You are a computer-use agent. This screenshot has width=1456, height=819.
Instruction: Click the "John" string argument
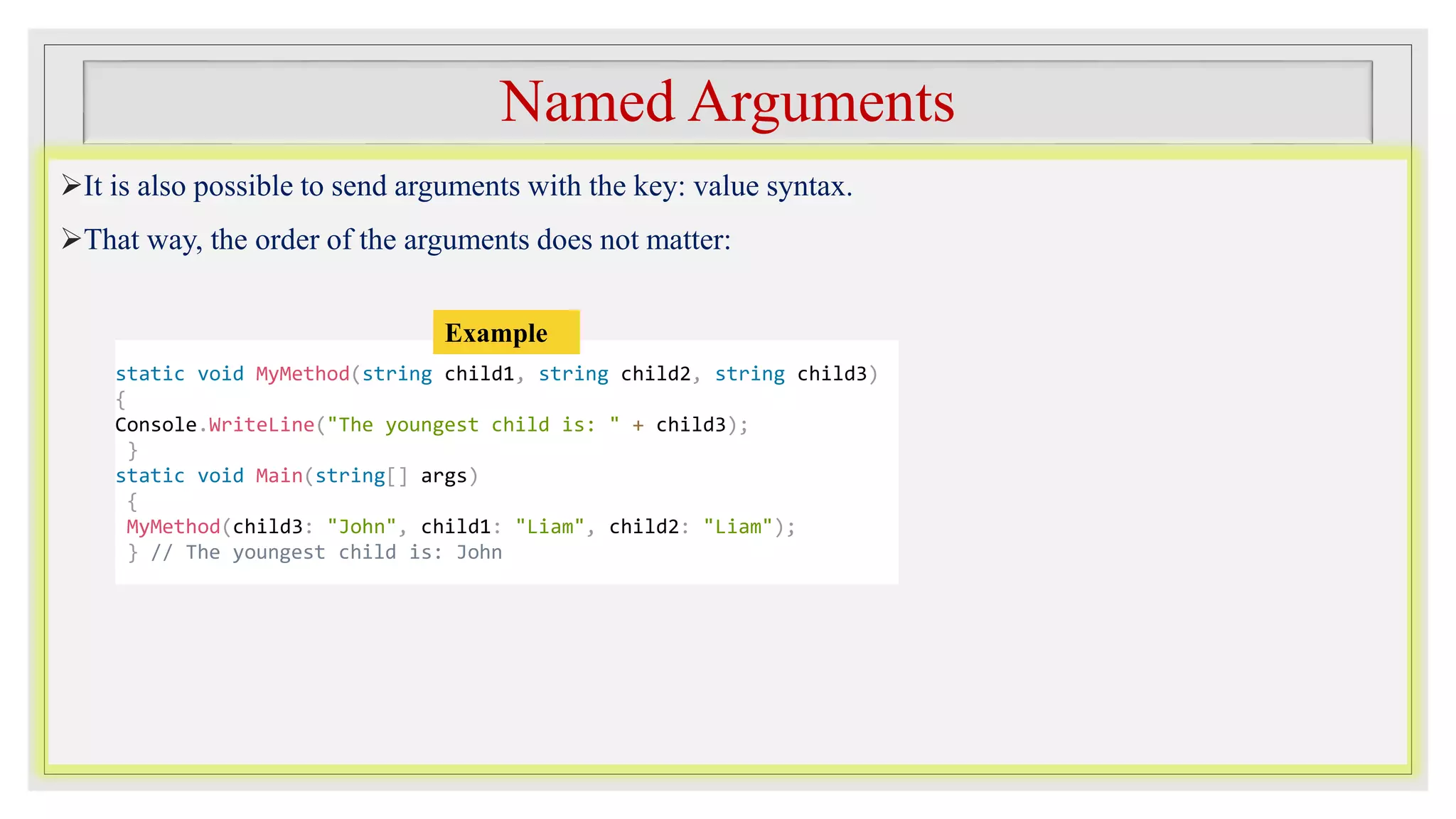(361, 527)
